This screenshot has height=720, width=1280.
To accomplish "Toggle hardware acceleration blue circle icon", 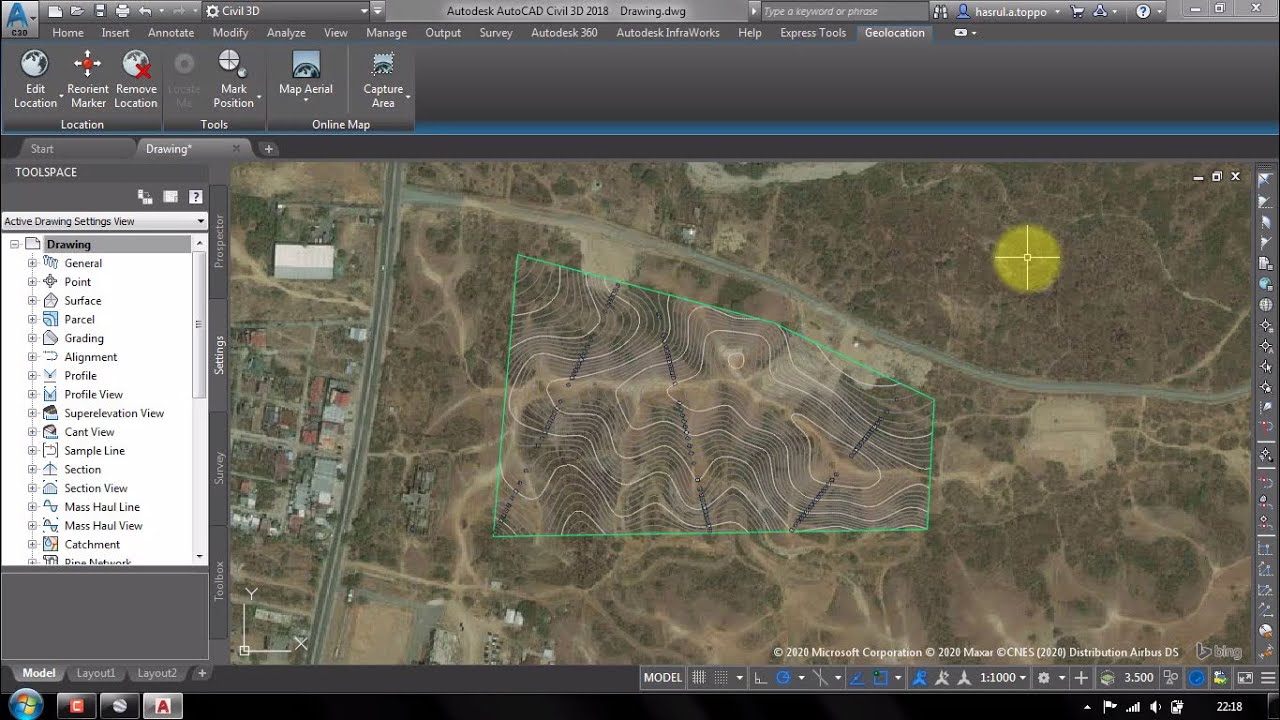I will pos(1196,677).
